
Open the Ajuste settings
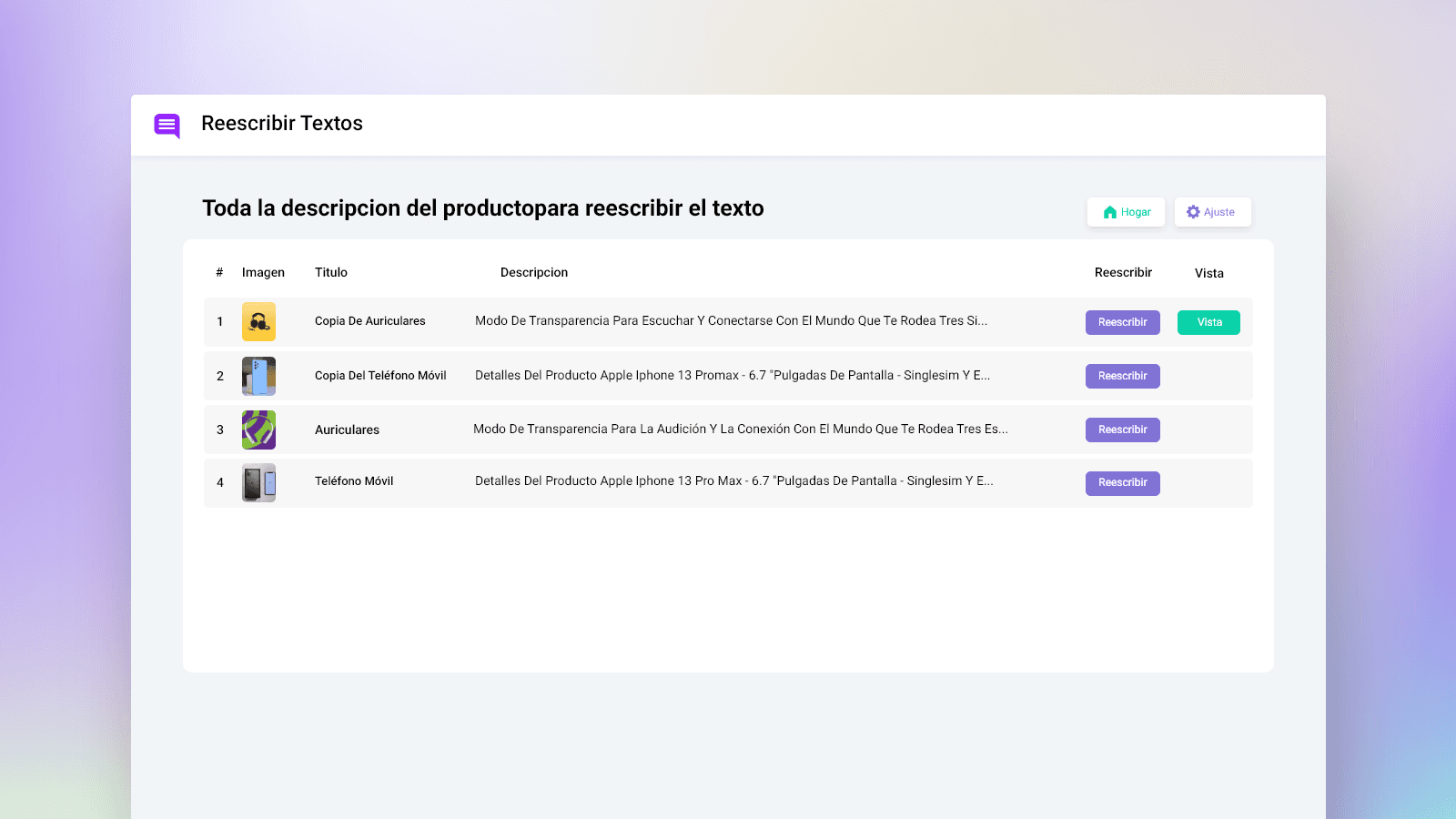coord(1212,211)
